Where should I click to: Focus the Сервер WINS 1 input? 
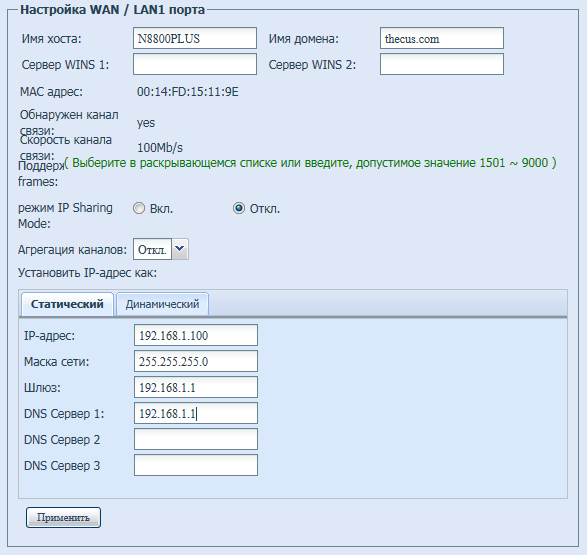click(195, 64)
